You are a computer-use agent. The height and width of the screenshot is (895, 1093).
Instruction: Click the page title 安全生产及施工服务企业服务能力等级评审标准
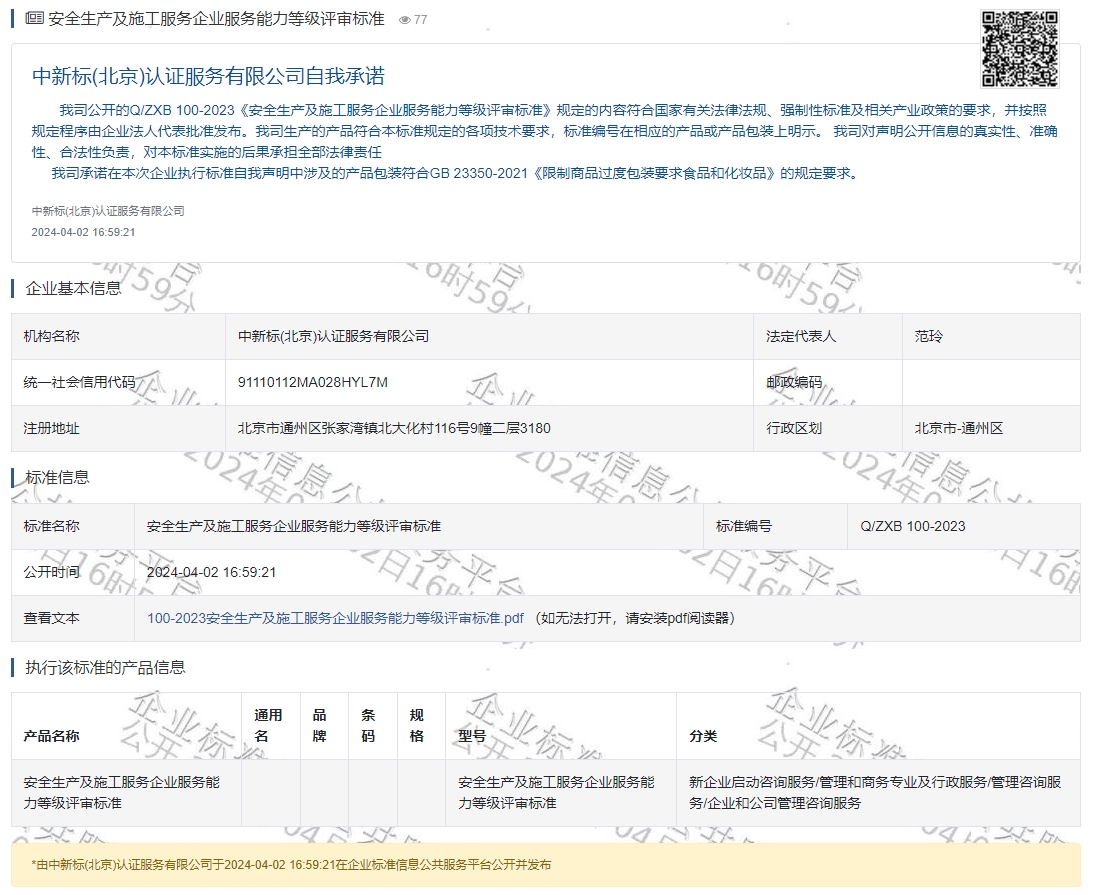[216, 19]
